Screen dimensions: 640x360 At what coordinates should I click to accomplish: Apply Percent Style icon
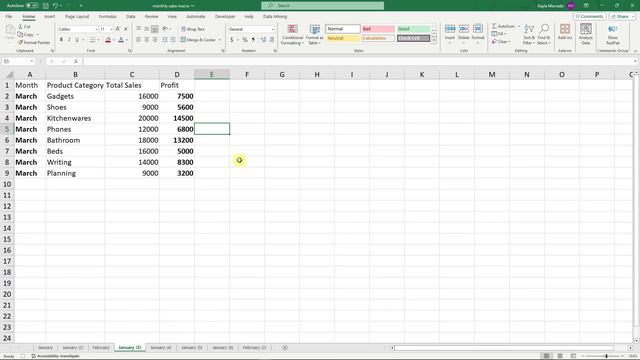245,40
